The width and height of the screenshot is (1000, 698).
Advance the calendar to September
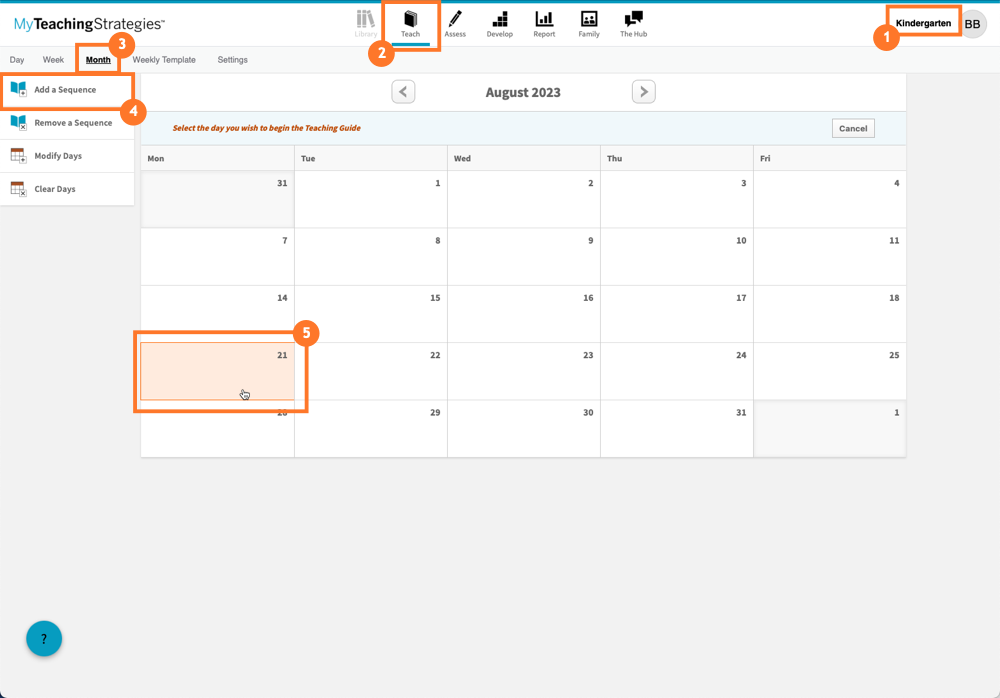tap(643, 91)
